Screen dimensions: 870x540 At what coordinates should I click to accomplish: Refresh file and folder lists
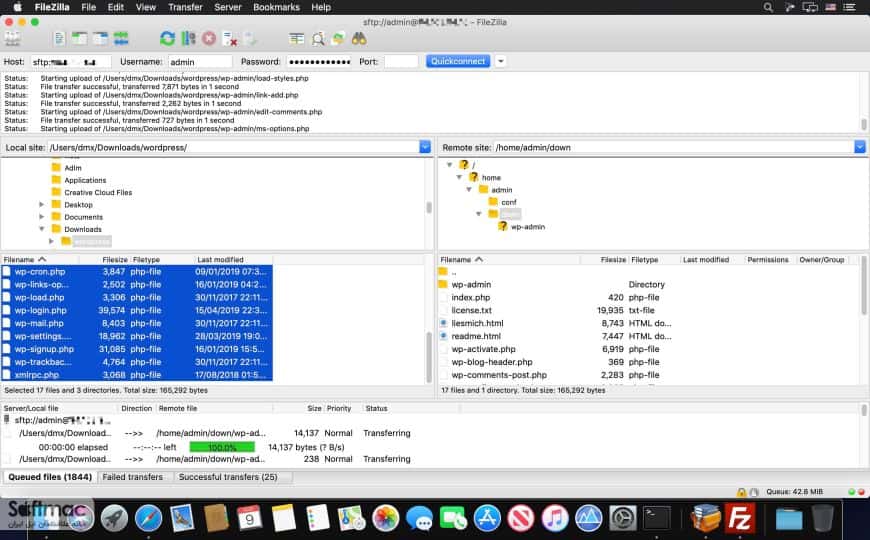(167, 39)
